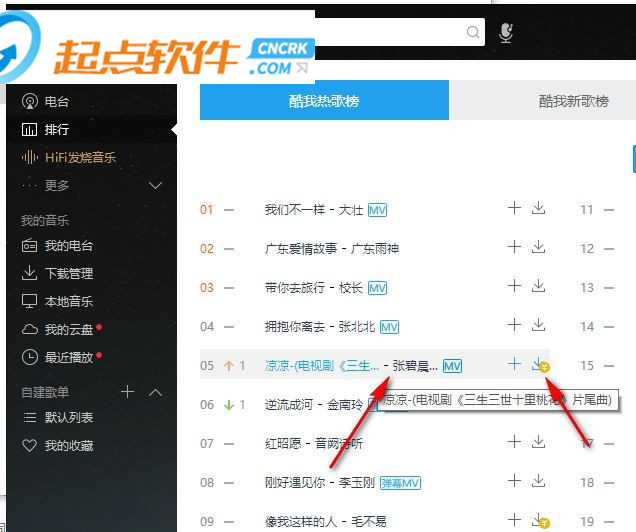The height and width of the screenshot is (532, 636).
Task: Play song 红昭愿 - 音阙诗听
Action: point(314,444)
